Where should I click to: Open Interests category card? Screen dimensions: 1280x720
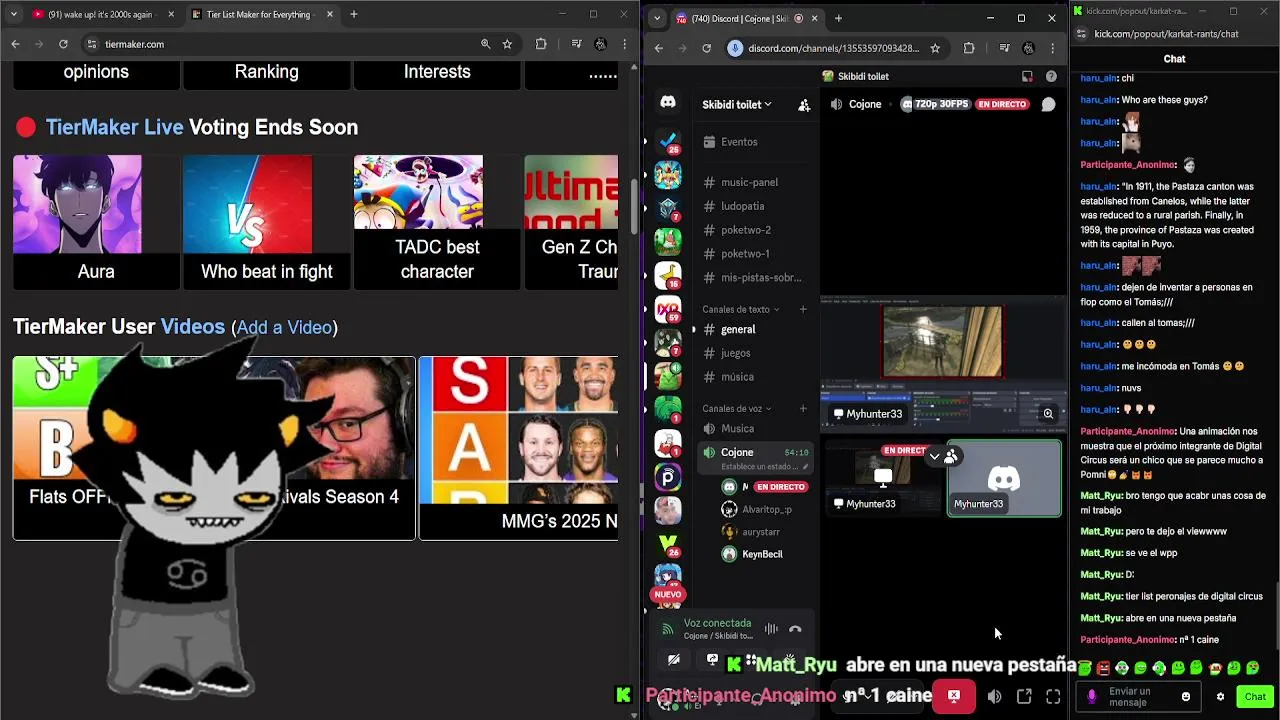coord(437,74)
